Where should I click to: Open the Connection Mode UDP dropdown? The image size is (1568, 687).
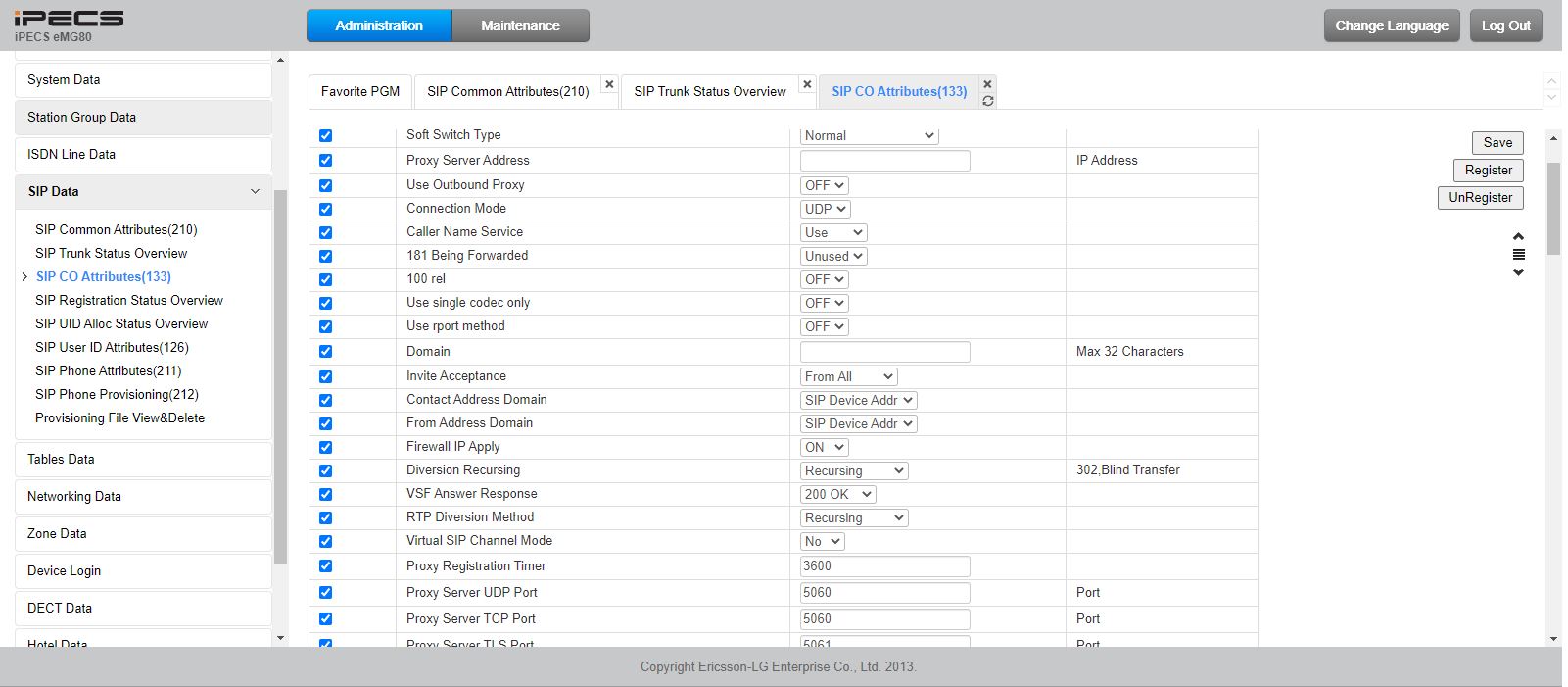point(826,209)
